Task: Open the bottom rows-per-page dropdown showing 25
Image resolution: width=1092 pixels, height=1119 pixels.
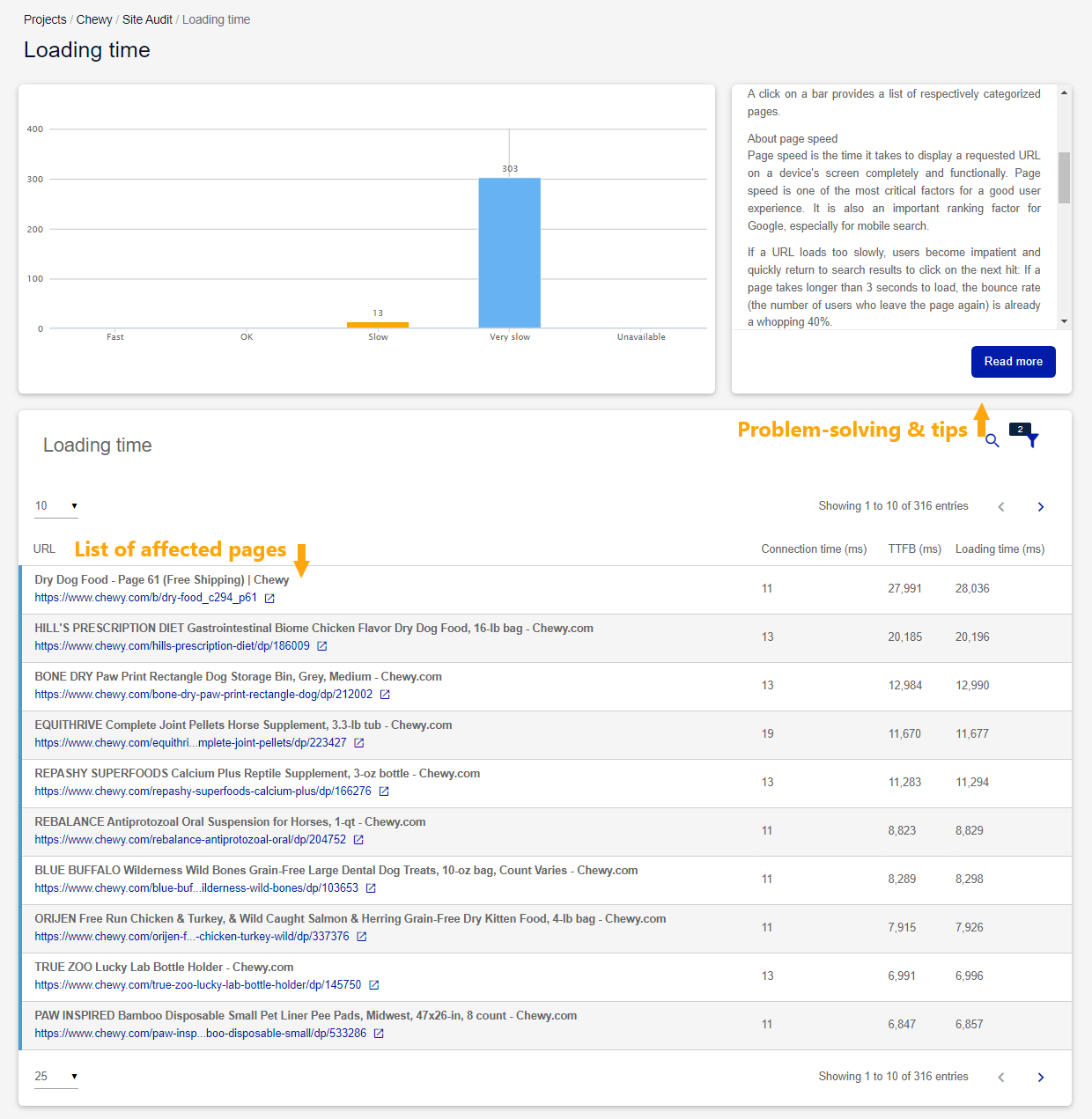Action: tap(56, 1077)
